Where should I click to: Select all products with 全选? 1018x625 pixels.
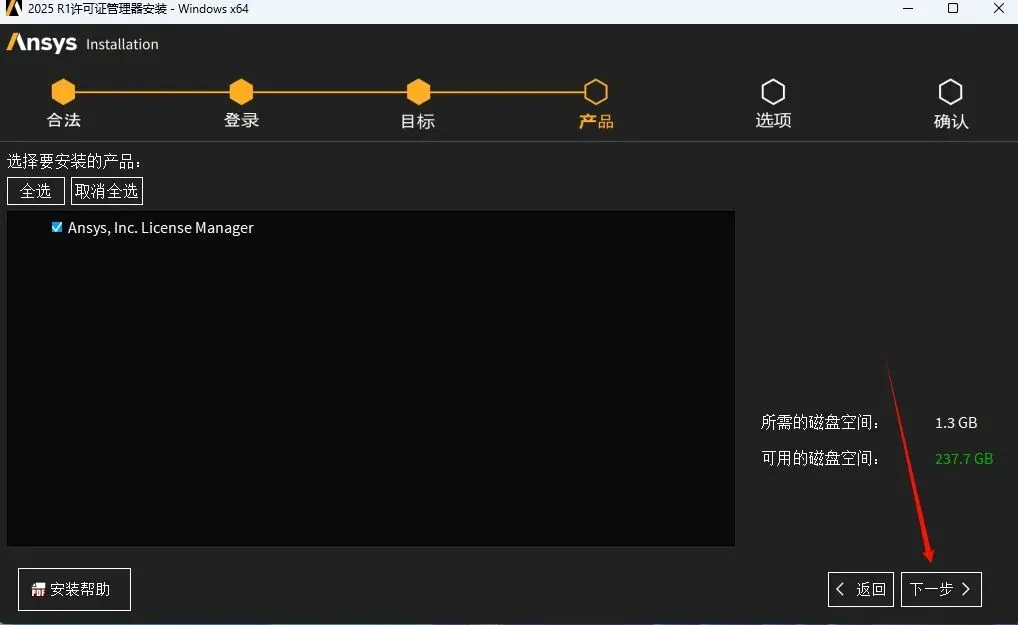pos(36,191)
